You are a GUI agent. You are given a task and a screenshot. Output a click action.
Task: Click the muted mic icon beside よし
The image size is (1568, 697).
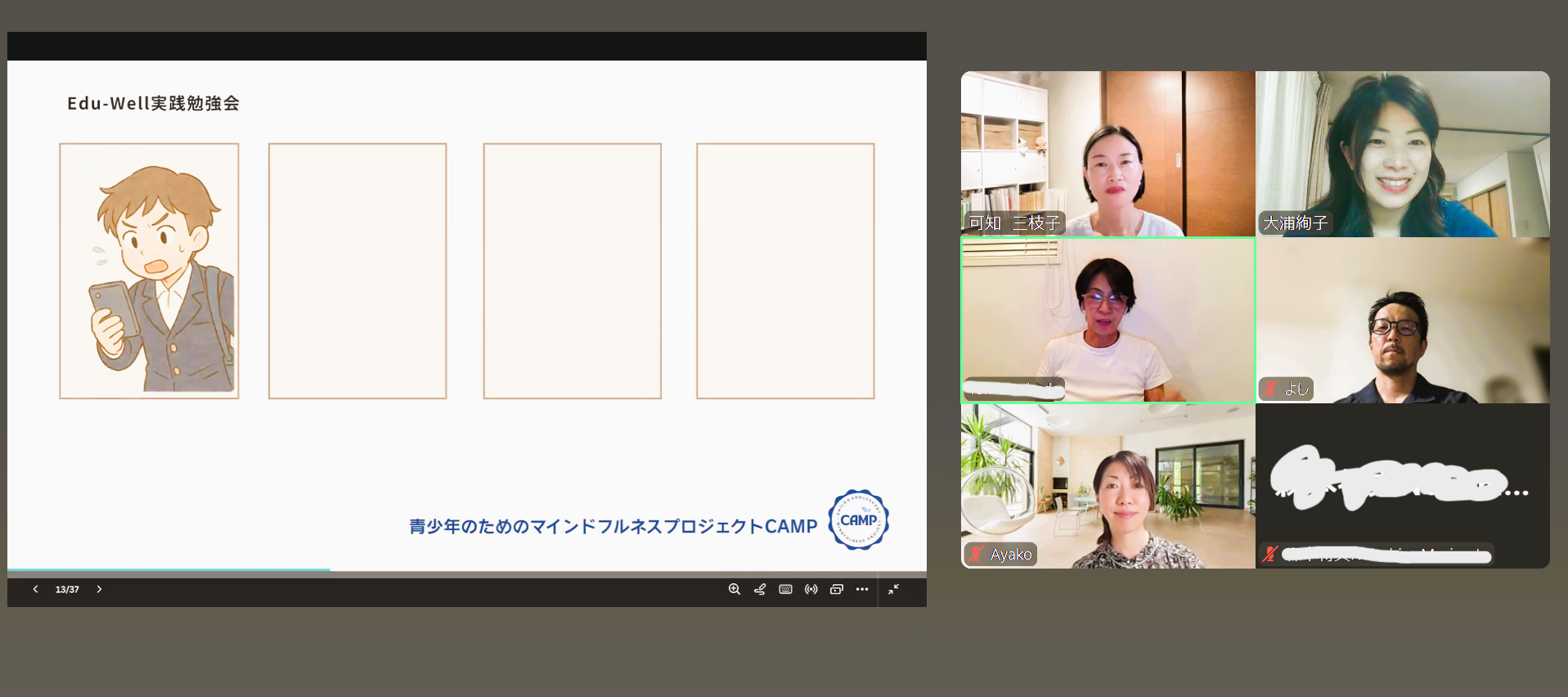tap(1270, 389)
